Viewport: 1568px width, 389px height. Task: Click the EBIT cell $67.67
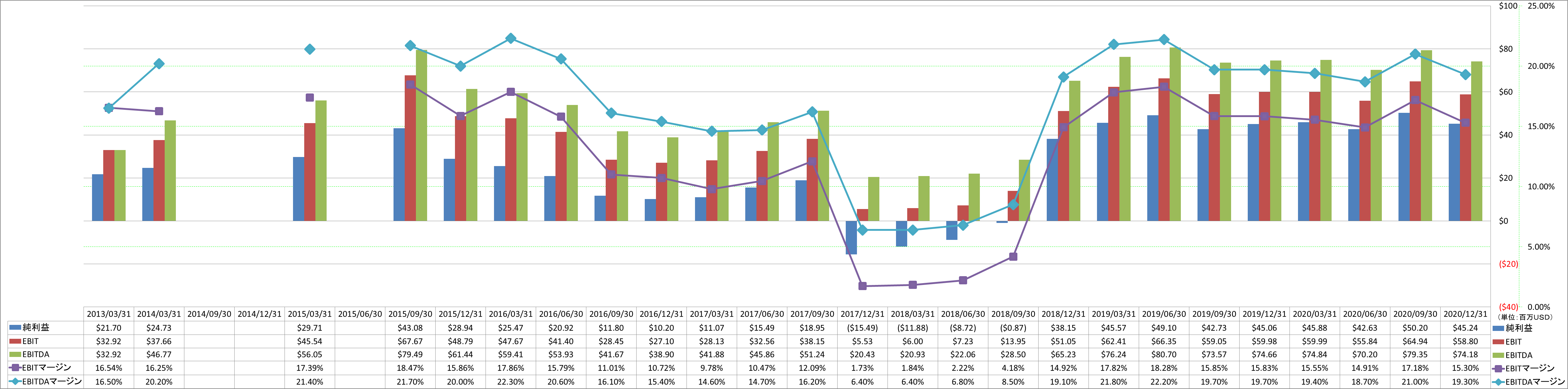[410, 341]
